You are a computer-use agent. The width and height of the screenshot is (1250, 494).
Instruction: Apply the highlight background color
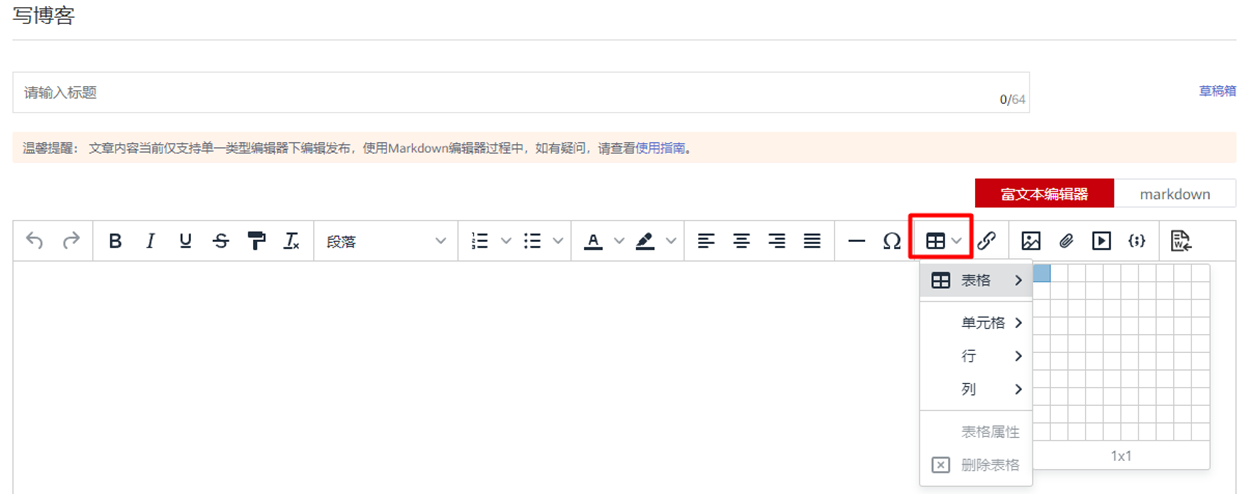(x=645, y=241)
